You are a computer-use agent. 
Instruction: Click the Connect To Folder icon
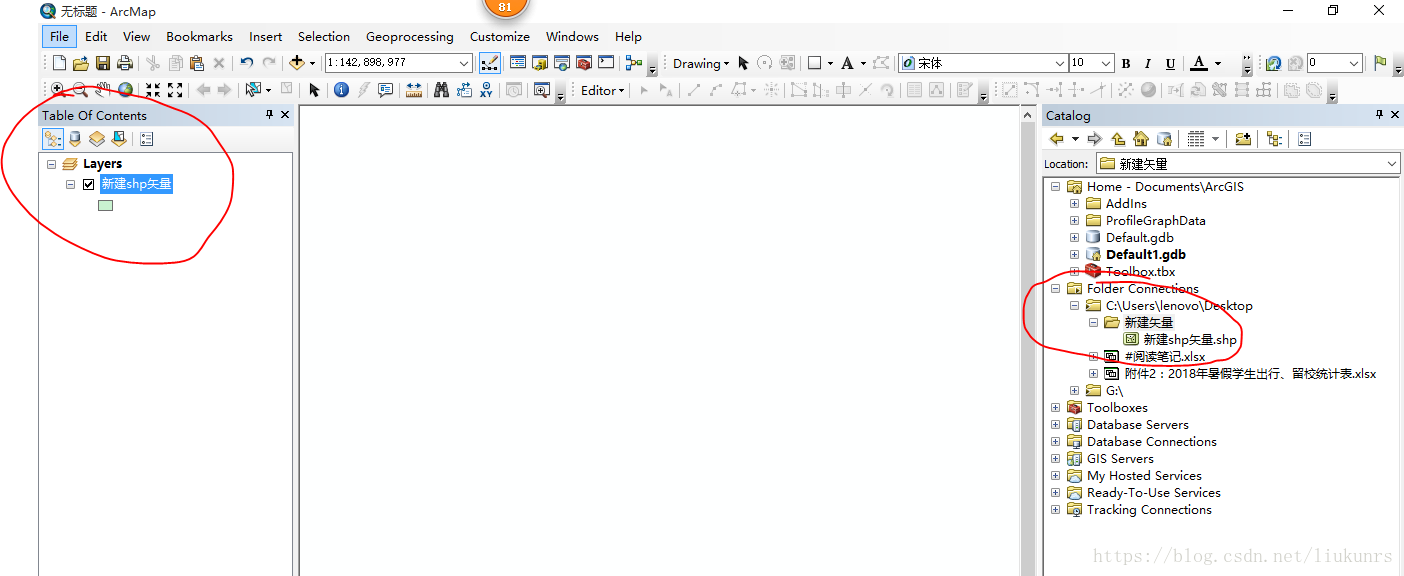click(x=1242, y=139)
